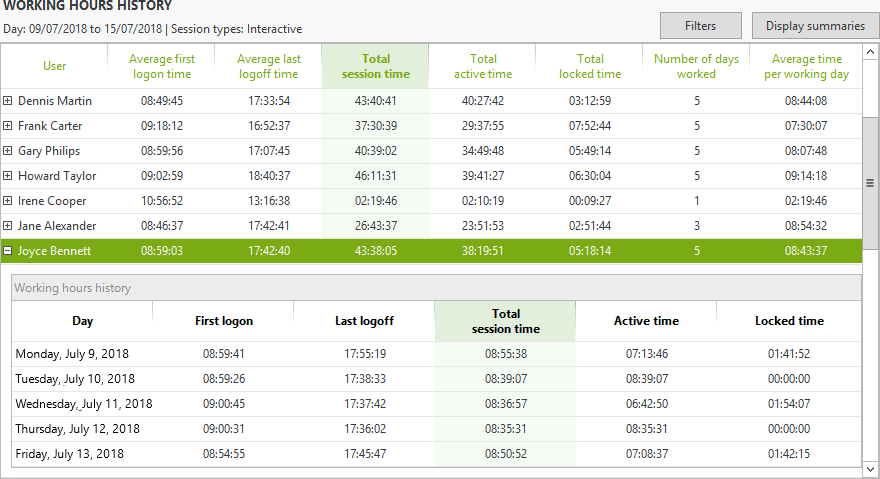Click the Locked time detail header
This screenshot has width=880, height=479.
(x=789, y=321)
